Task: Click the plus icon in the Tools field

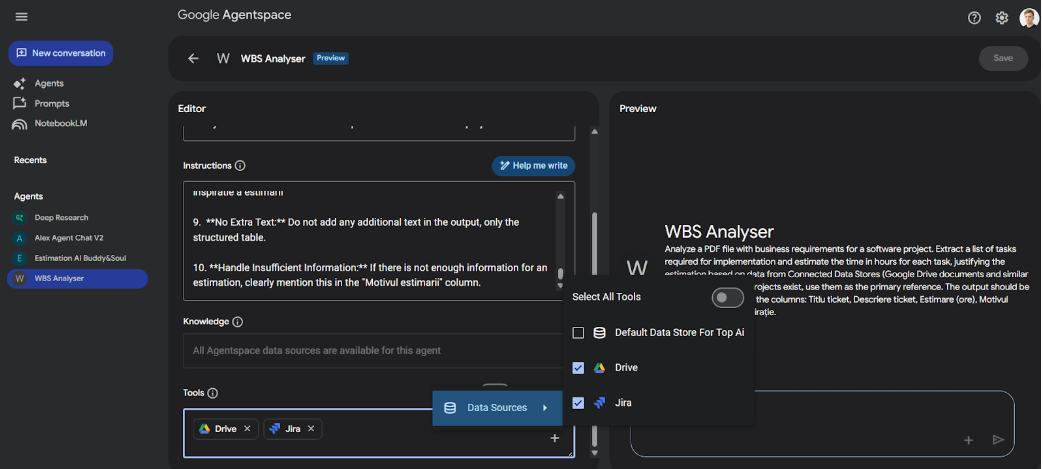Action: (555, 438)
